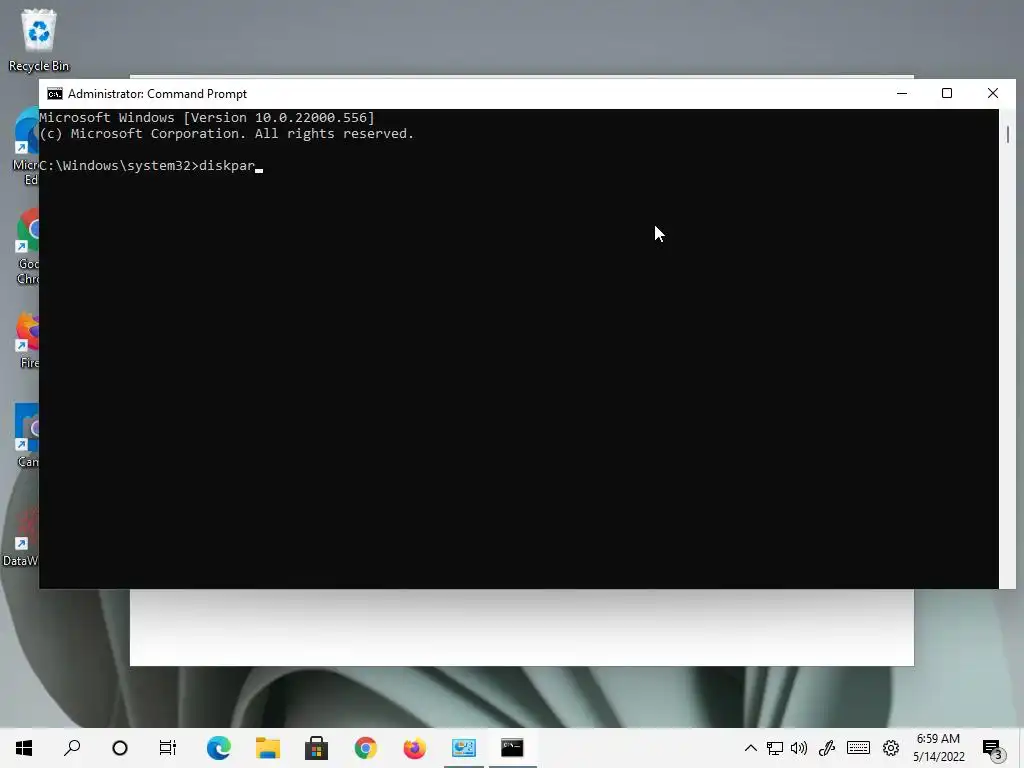Click 'Microsoft Windows [Version 10.0.22000.556]' line
The height and width of the screenshot is (768, 1024).
pos(207,118)
